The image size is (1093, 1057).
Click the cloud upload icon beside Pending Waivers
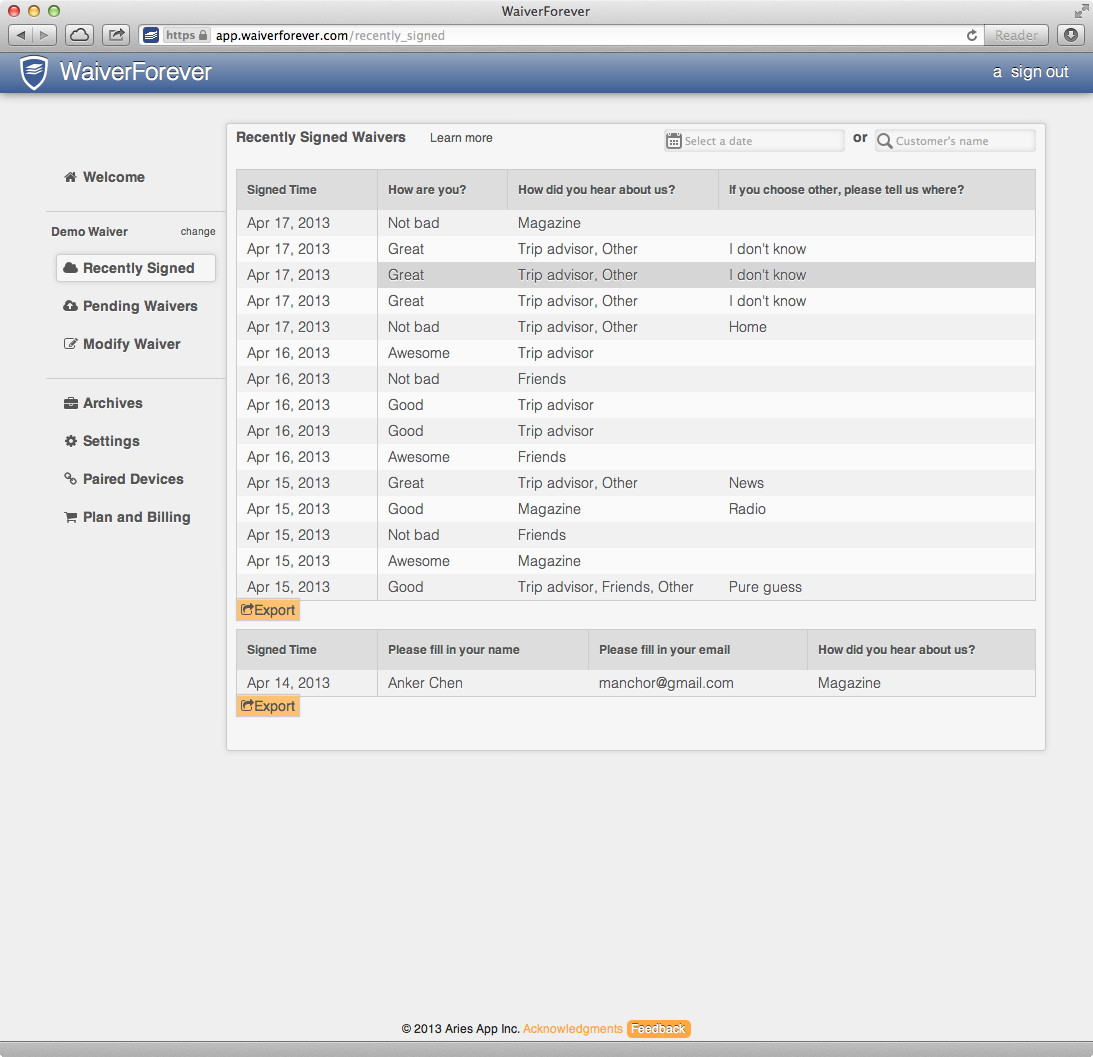click(70, 306)
